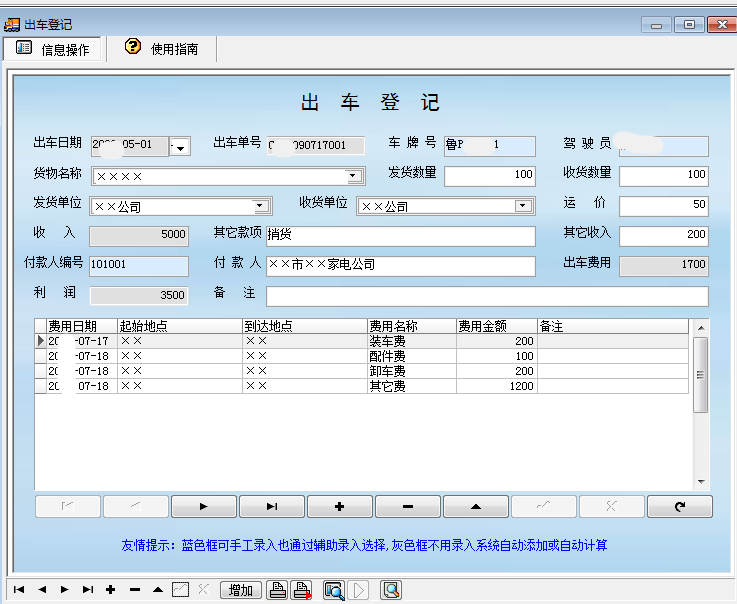Click printer icon with red arrow

tap(302, 590)
